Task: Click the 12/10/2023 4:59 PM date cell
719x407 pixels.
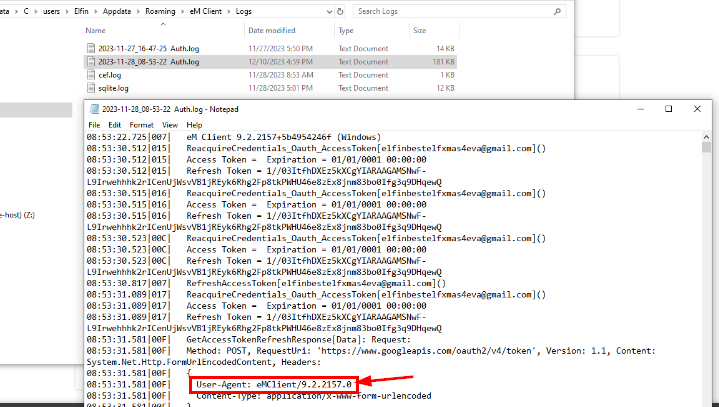Action: point(280,62)
